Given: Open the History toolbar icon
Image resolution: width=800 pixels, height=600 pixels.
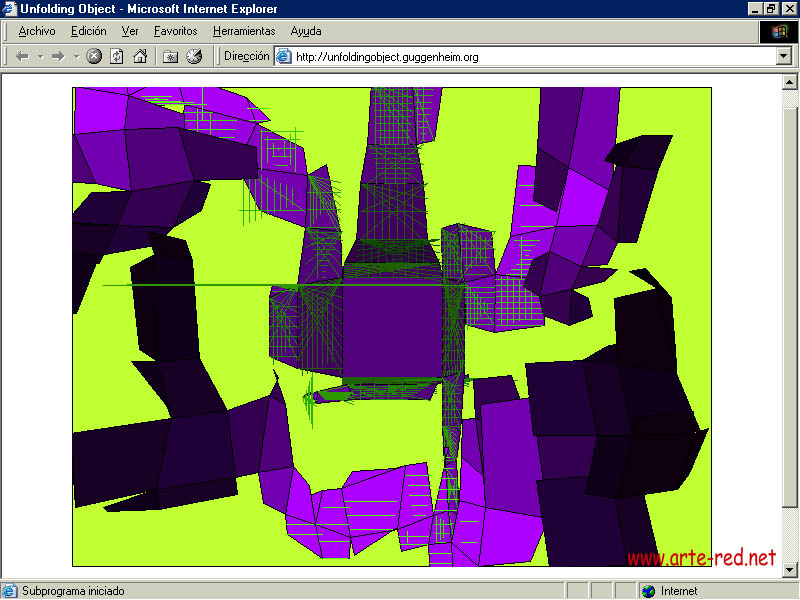Looking at the screenshot, I should [194, 57].
